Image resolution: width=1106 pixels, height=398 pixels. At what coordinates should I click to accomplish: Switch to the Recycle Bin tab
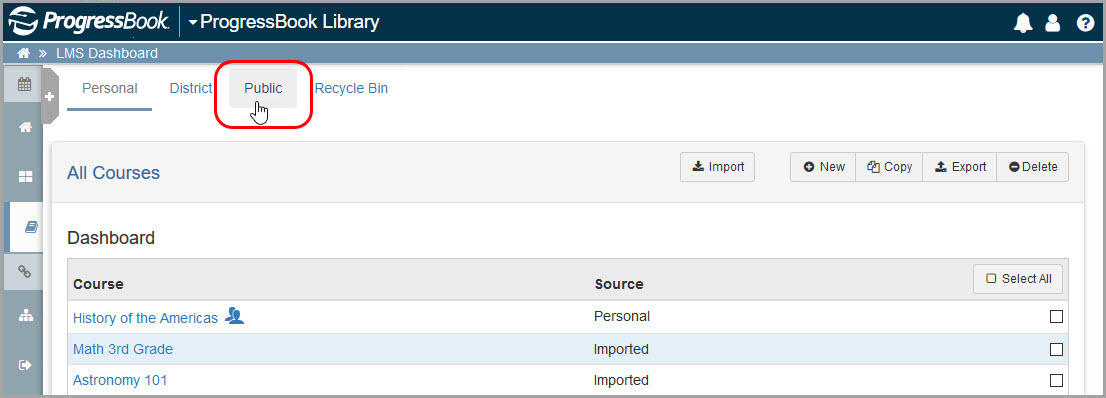(351, 88)
